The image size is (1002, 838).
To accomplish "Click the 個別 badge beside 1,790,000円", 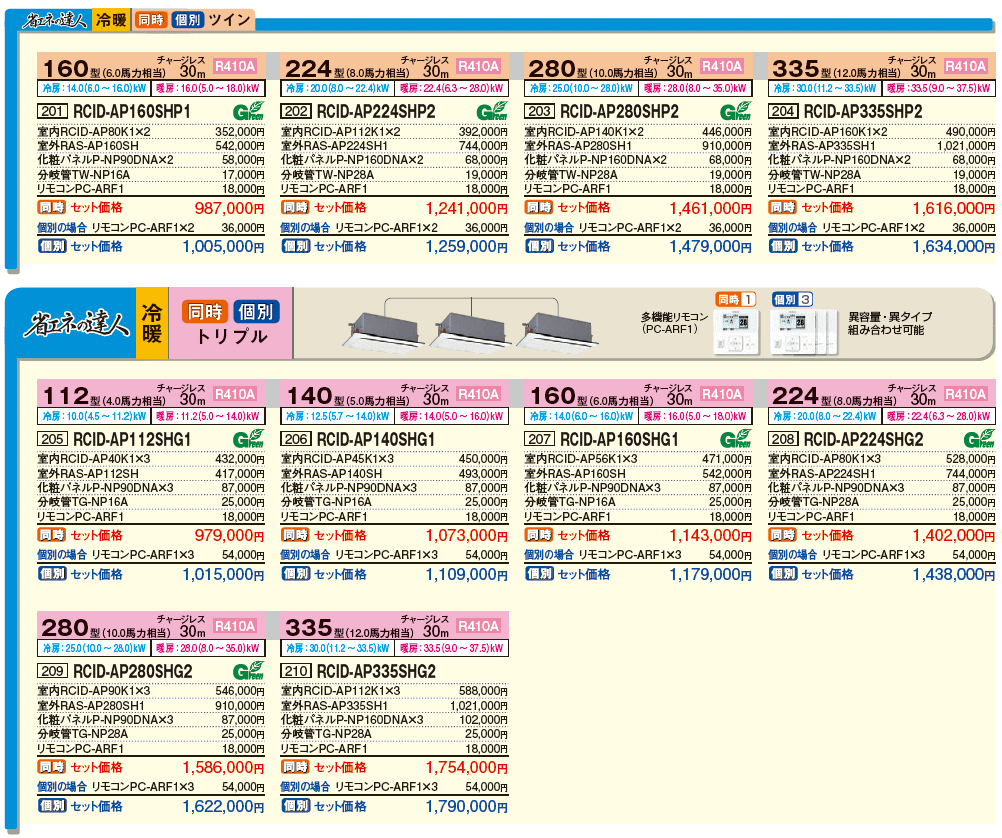I will point(295,805).
